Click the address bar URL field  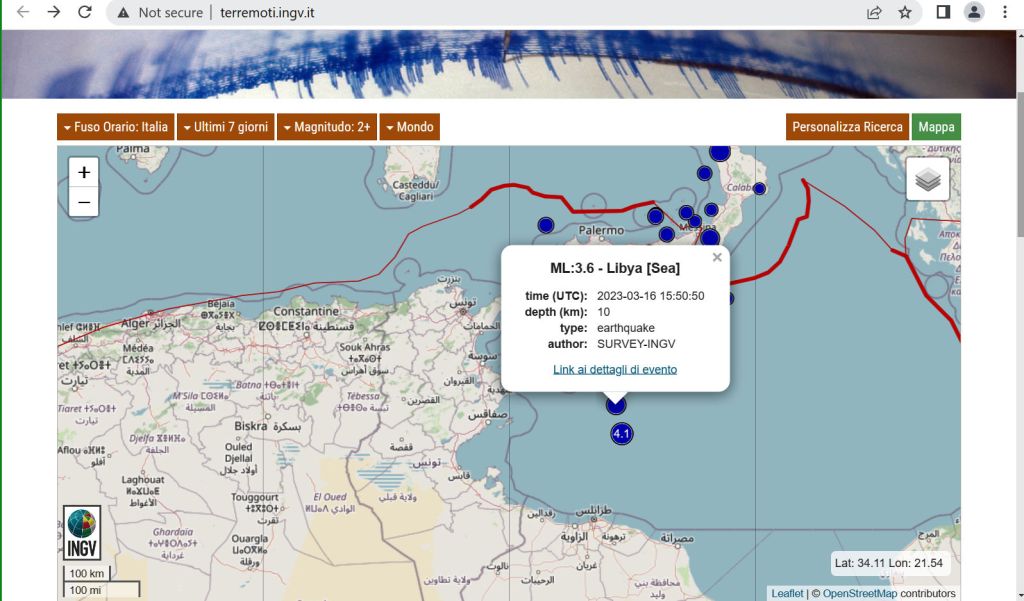pyautogui.click(x=500, y=13)
